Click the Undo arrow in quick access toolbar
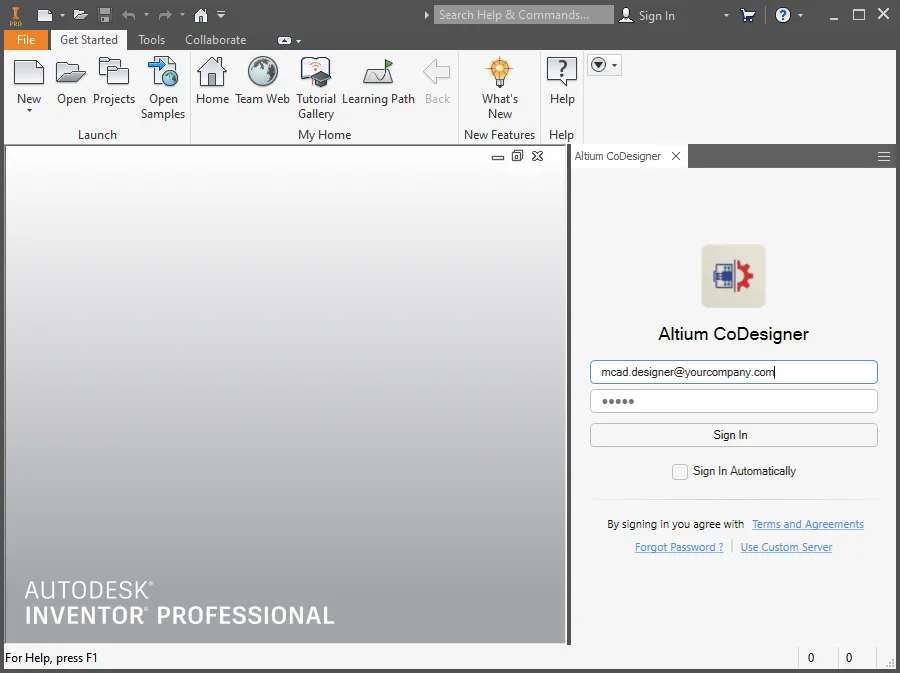This screenshot has width=900, height=673. [x=129, y=15]
